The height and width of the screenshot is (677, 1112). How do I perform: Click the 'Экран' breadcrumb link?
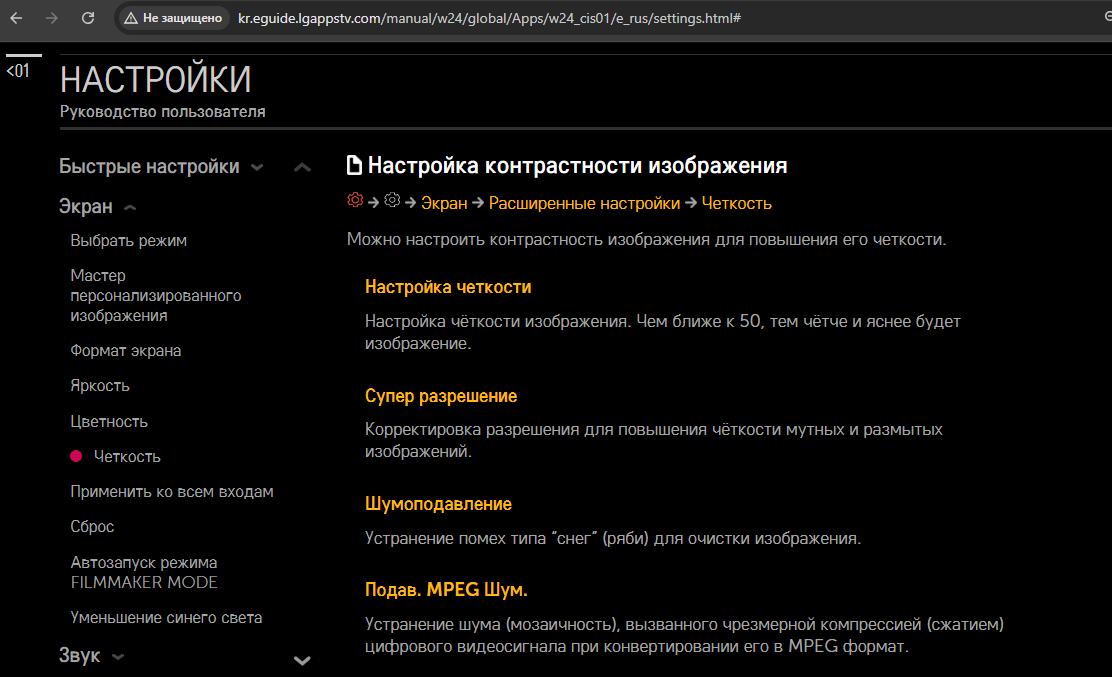point(444,203)
